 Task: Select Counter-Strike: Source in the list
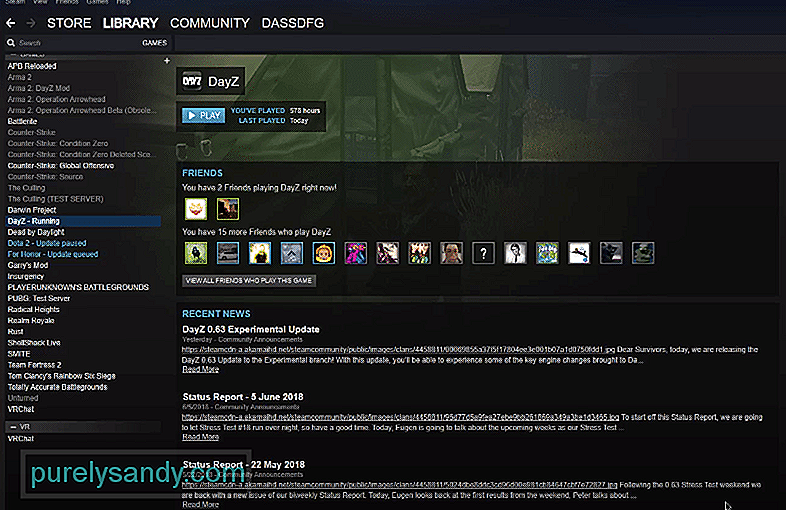[x=45, y=177]
